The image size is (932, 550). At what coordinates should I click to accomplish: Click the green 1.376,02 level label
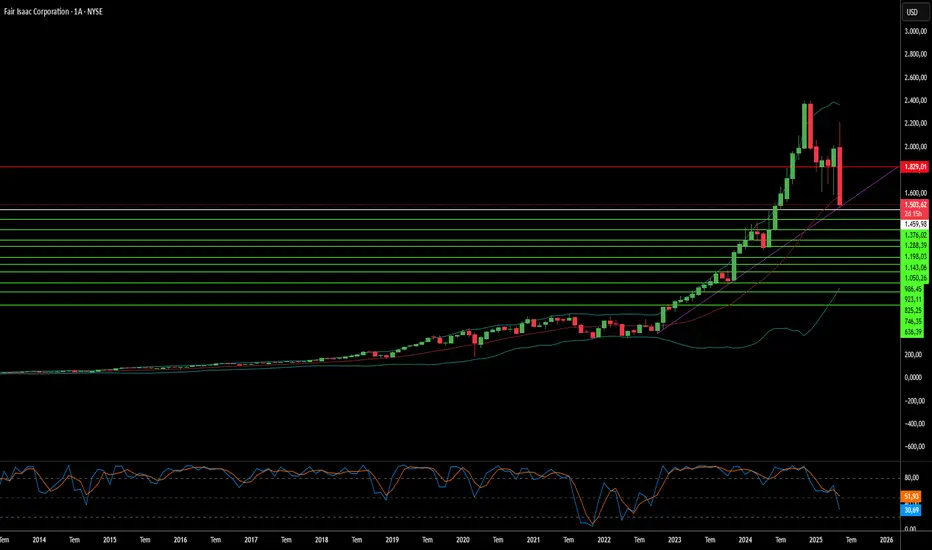[x=915, y=235]
